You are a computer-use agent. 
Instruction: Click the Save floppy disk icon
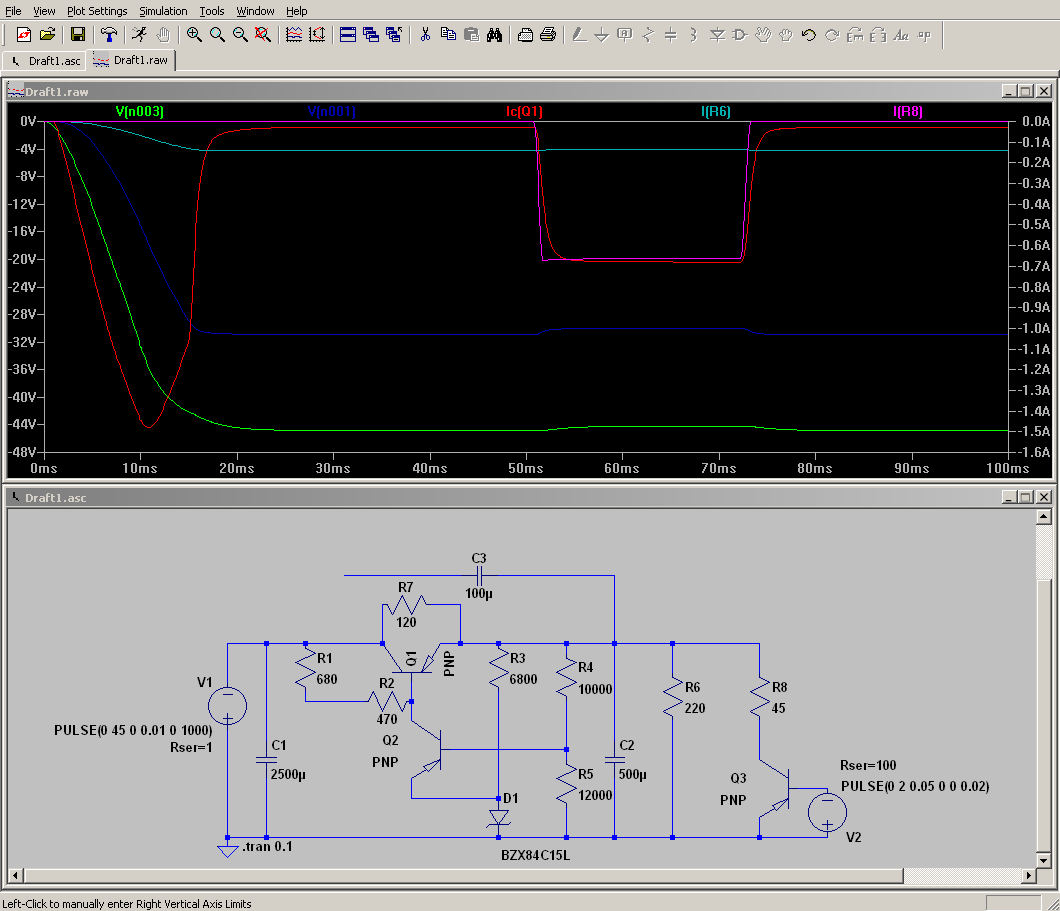coord(78,34)
